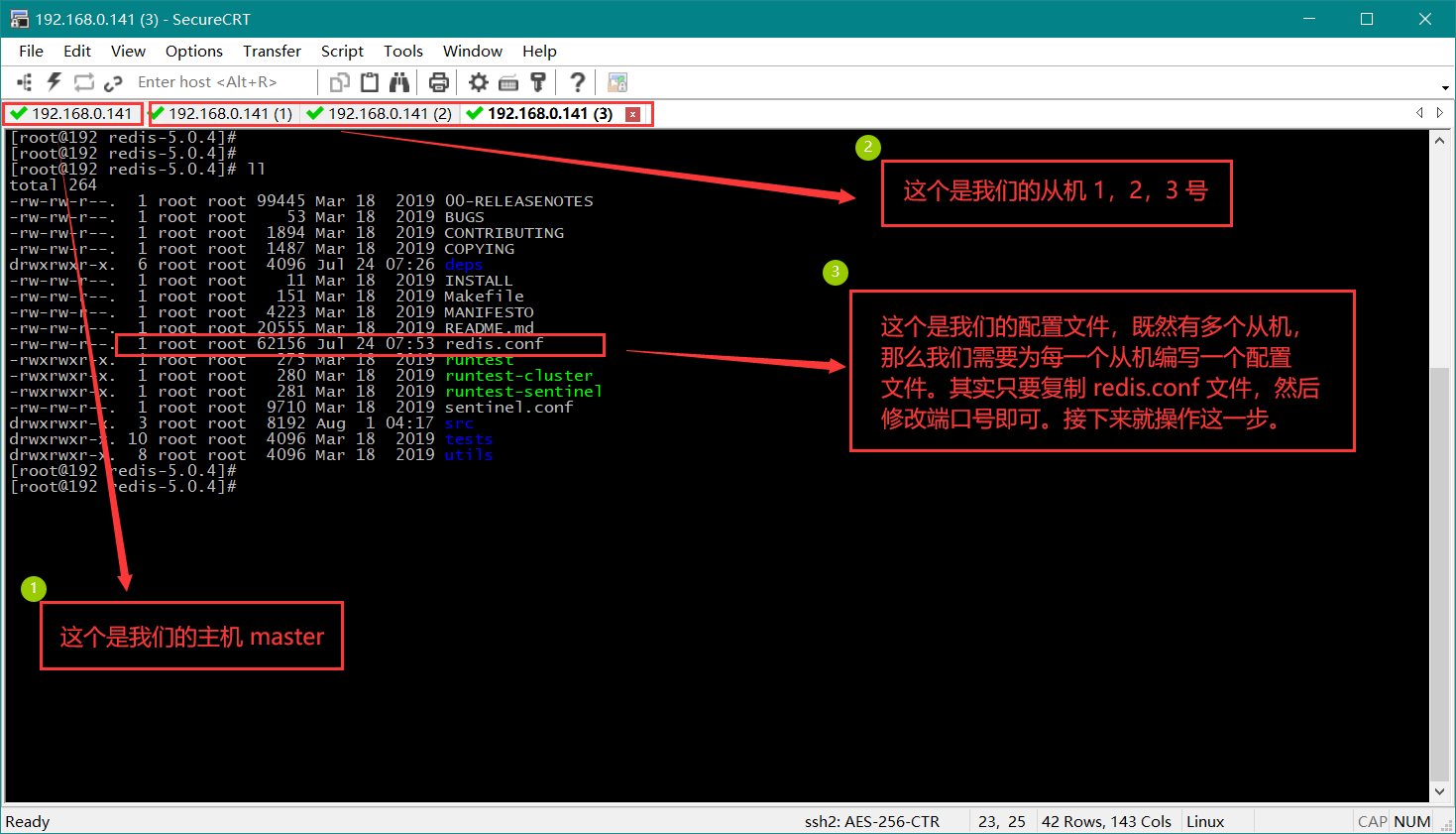Open the Keymap Editor keyboard icon
This screenshot has width=1456, height=834.
point(508,82)
